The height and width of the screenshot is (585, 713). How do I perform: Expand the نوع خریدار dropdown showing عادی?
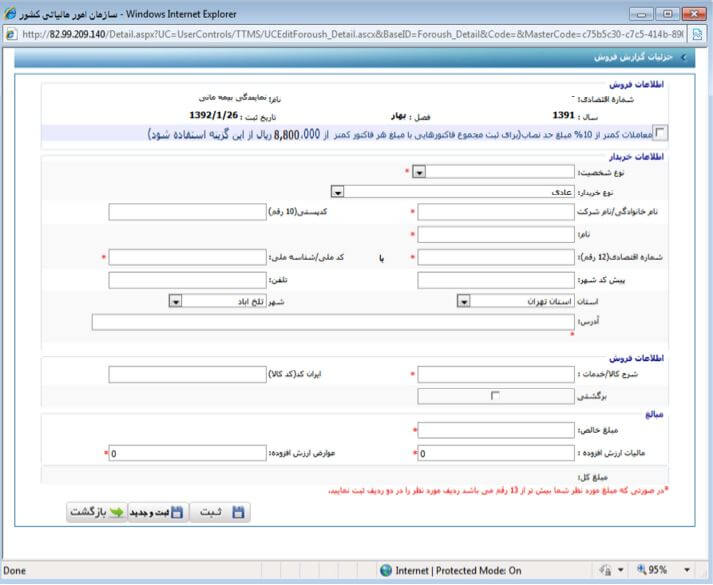coord(337,192)
